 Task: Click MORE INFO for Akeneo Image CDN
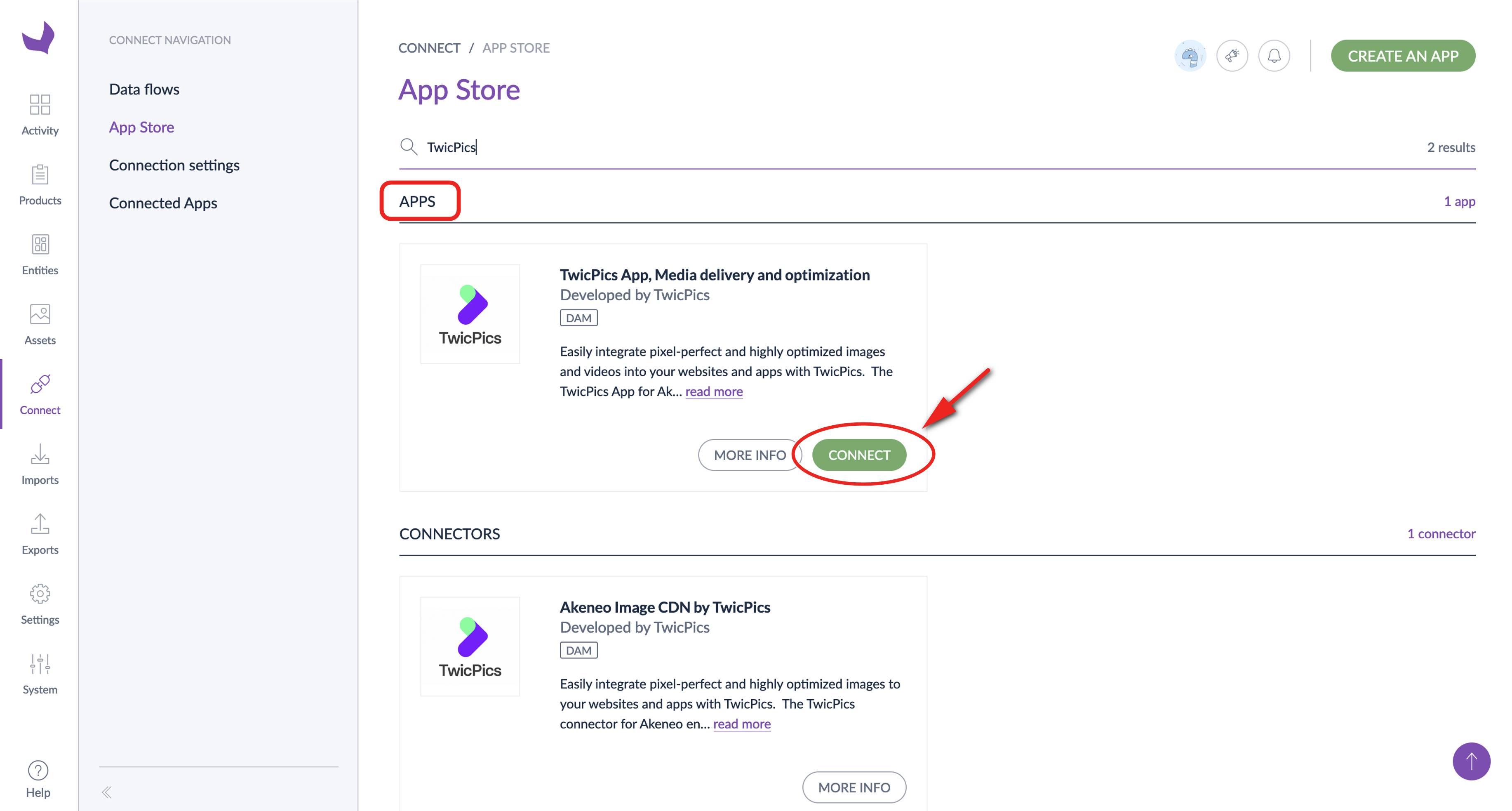(854, 787)
